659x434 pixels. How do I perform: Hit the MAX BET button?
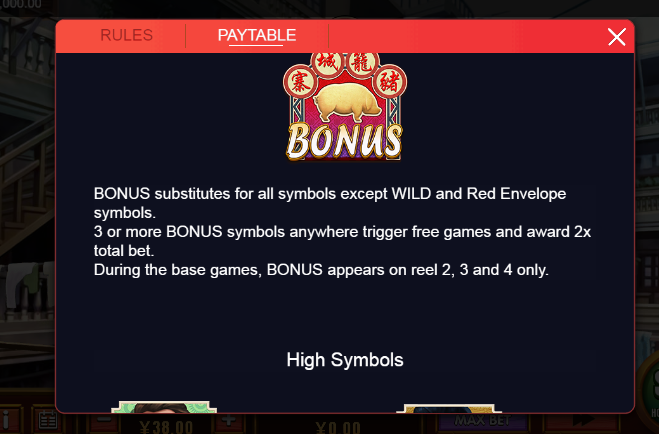click(x=482, y=421)
